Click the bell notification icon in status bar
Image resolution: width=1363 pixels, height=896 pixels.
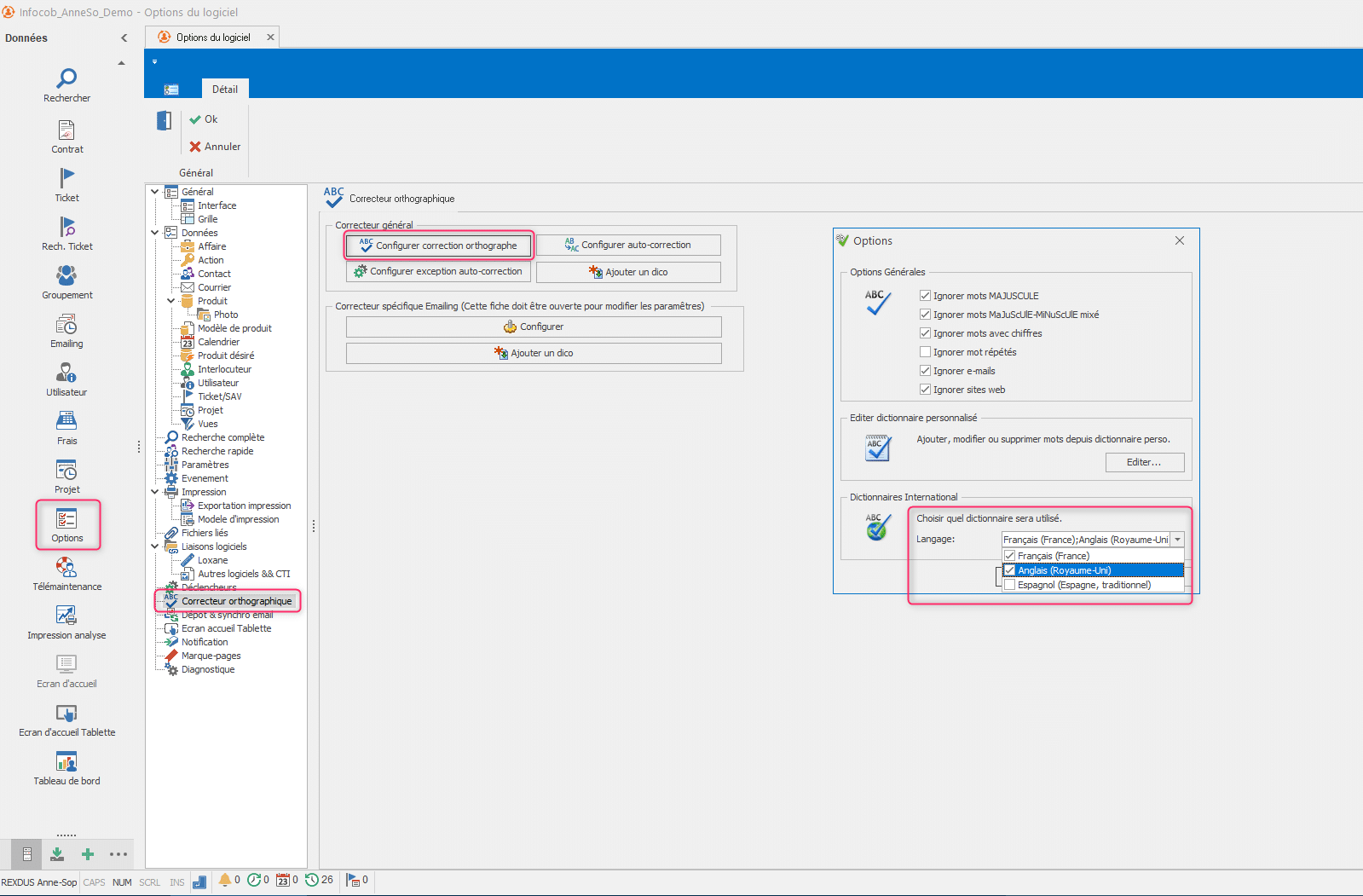pyautogui.click(x=225, y=880)
